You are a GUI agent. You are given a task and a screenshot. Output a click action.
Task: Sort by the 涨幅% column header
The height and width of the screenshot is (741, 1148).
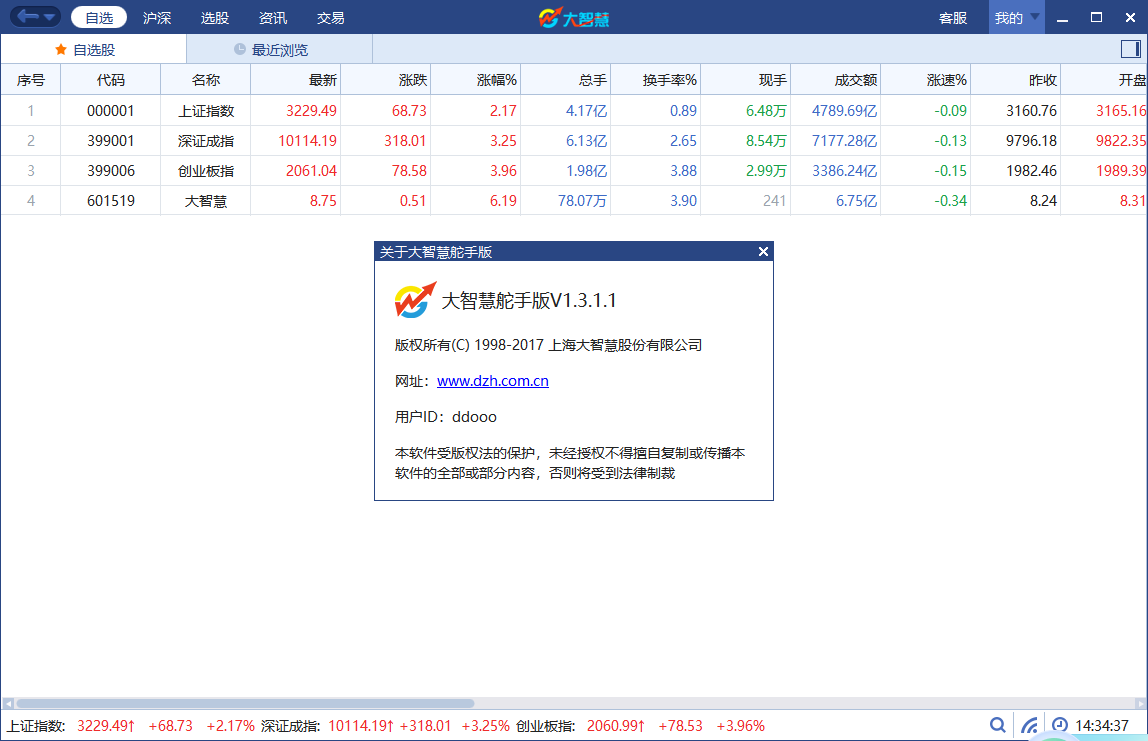pos(476,80)
